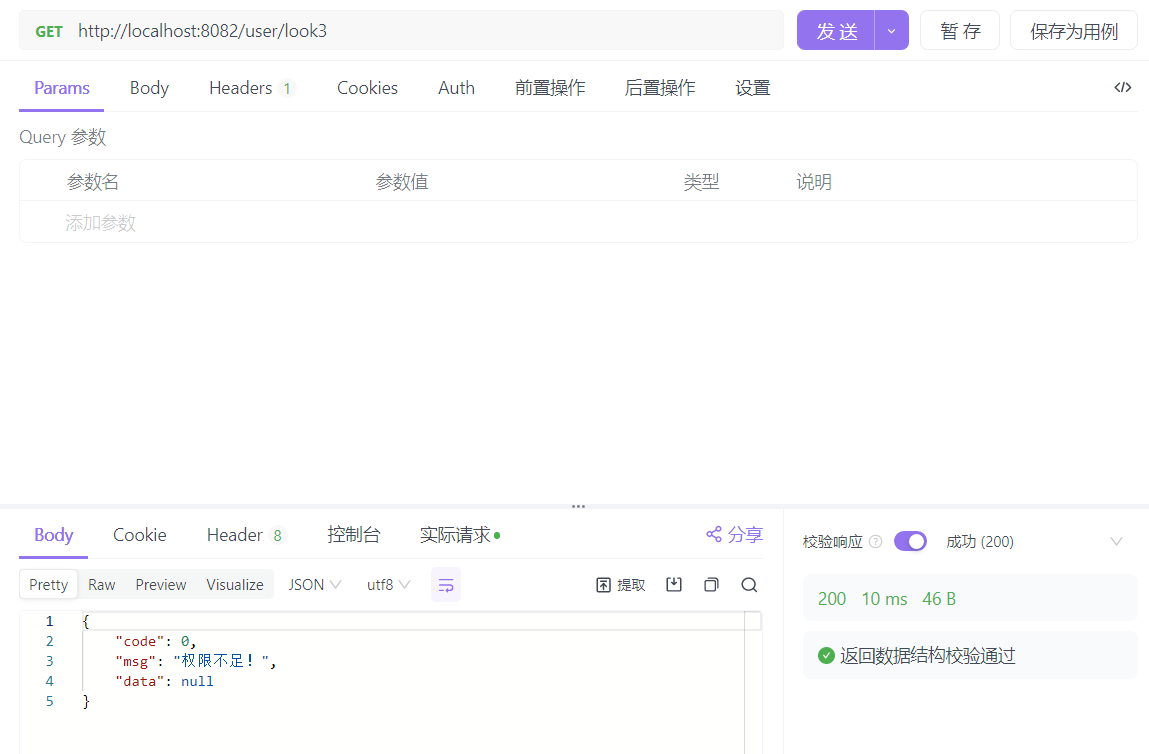Select the Visualize view mode
Viewport: 1149px width, 754px height.
pos(234,585)
